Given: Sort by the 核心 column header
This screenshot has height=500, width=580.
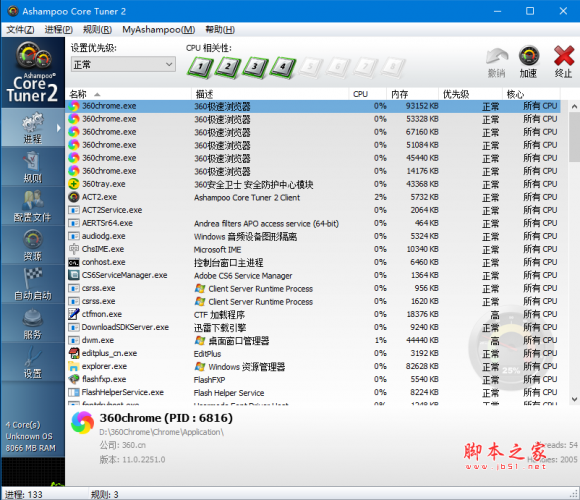Looking at the screenshot, I should click(531, 94).
